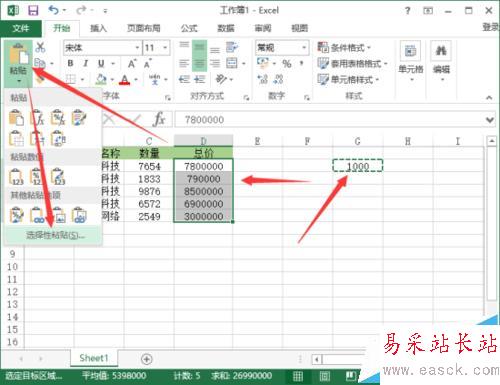This screenshot has height=385, width=500.
Task: Click the Copy icon
Action: (40, 63)
